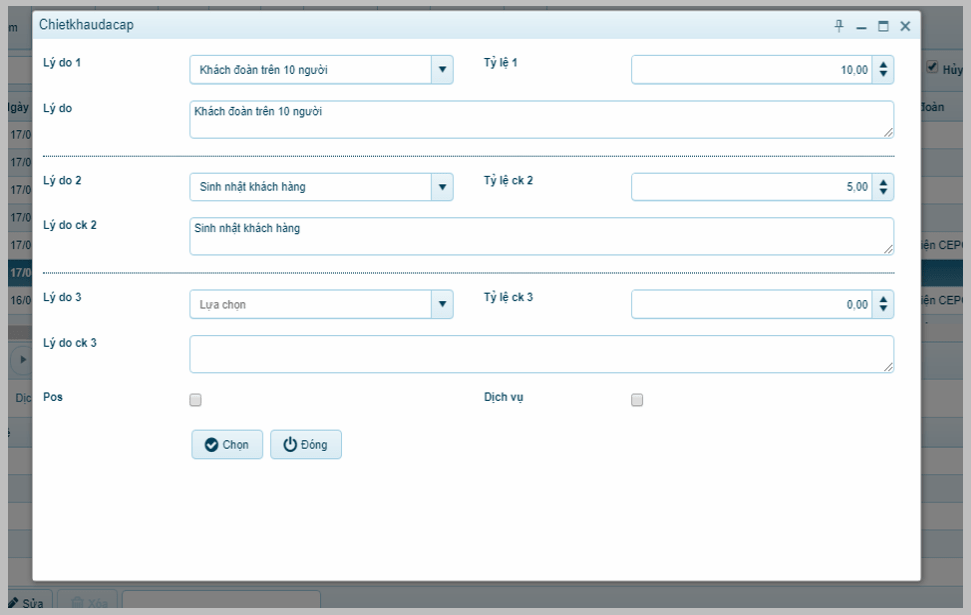Select Khách đoàn trên 10 người combo text
The image size is (971, 615).
tap(263, 70)
